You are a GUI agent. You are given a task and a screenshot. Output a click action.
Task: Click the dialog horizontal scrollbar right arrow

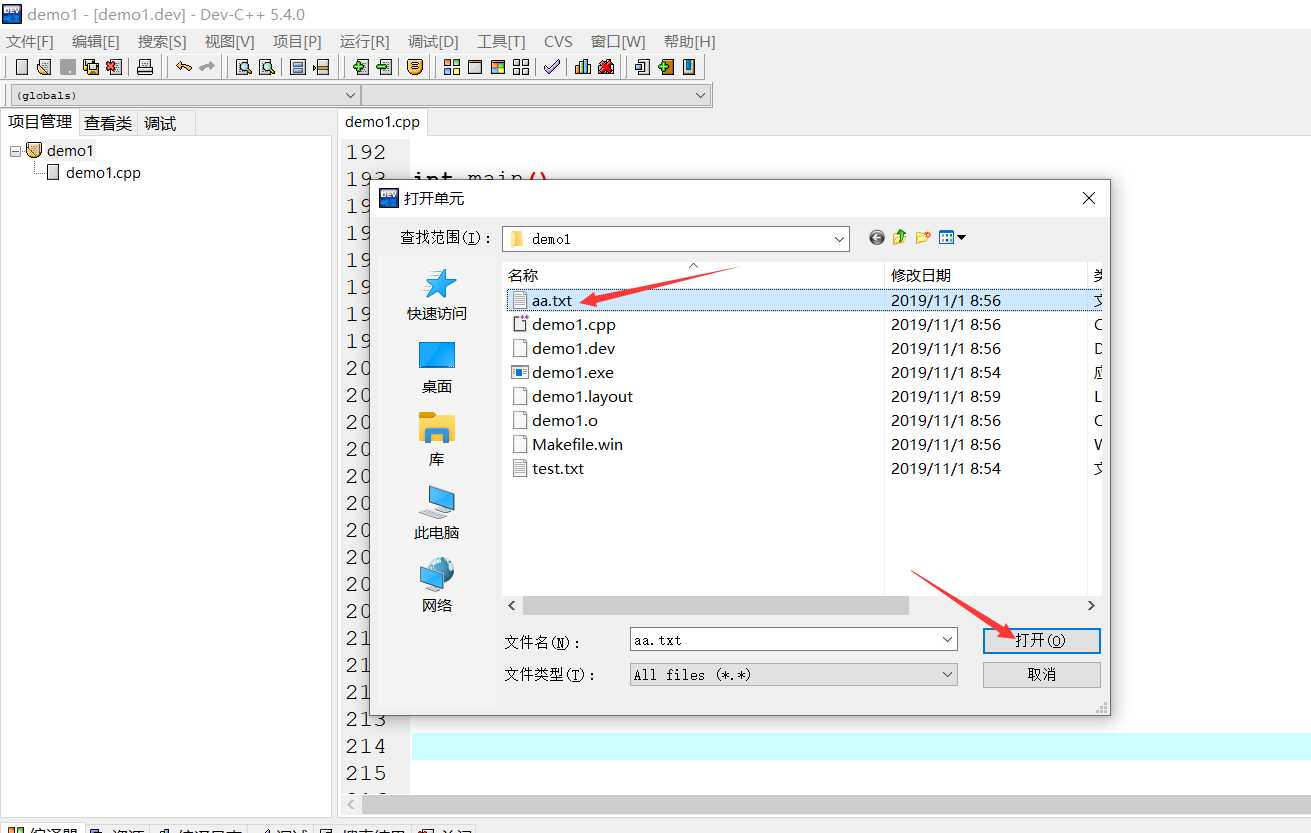[x=1091, y=606]
